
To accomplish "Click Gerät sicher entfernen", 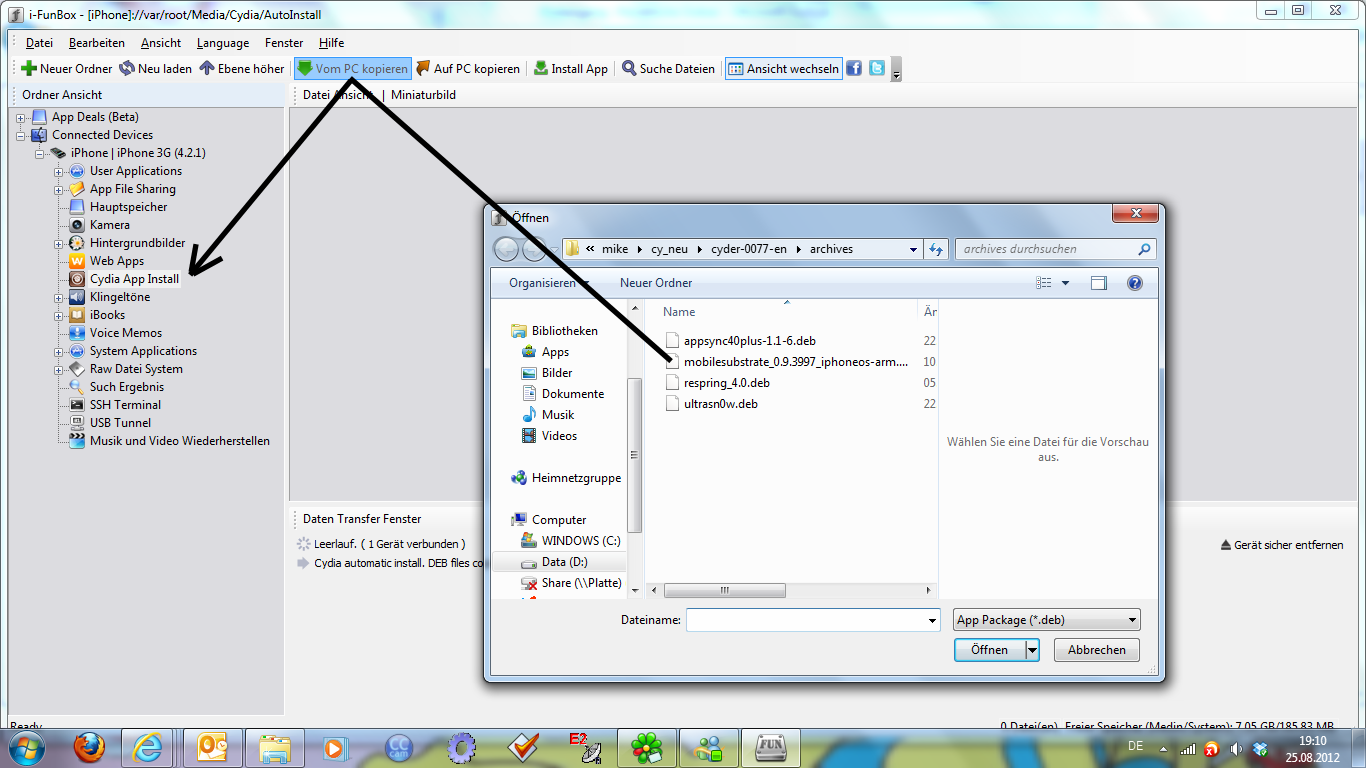I will coord(1282,545).
